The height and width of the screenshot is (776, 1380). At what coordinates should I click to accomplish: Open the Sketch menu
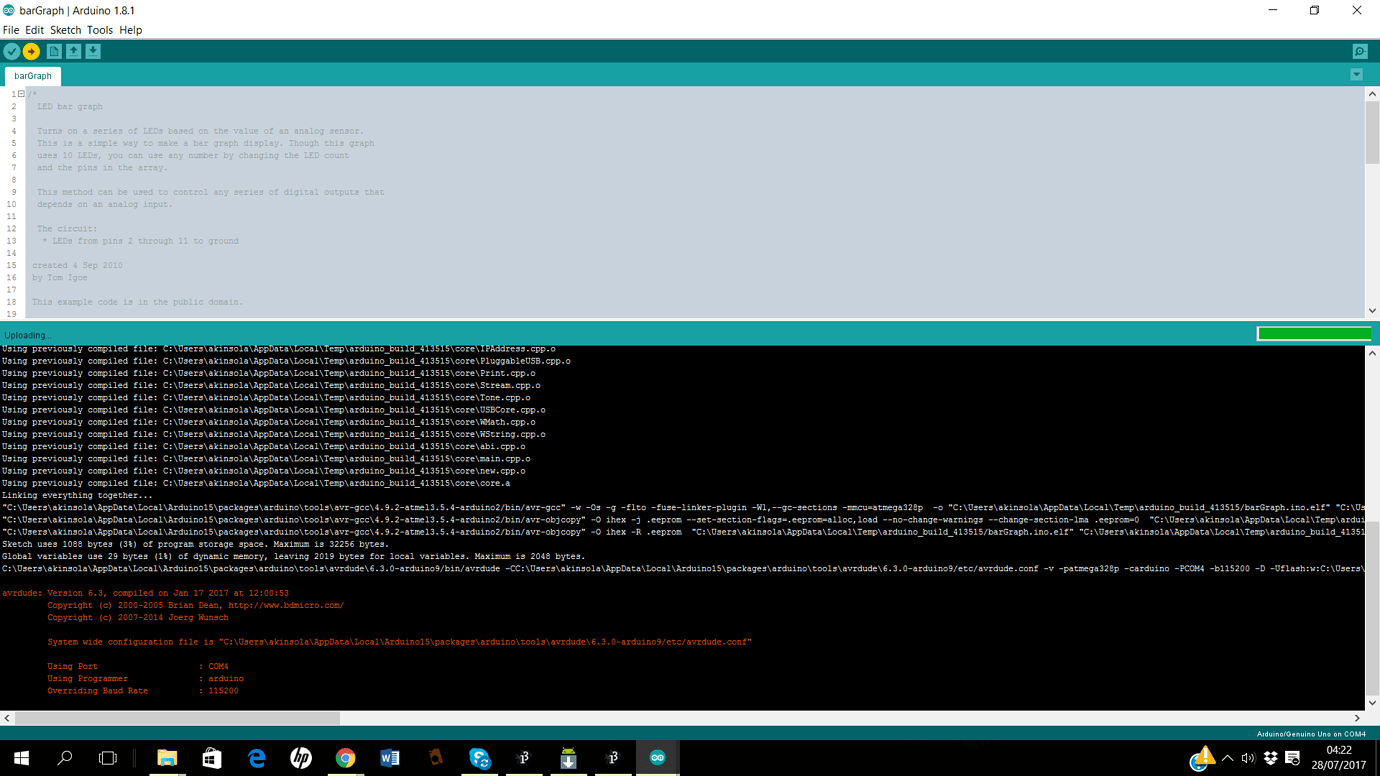pyautogui.click(x=65, y=29)
